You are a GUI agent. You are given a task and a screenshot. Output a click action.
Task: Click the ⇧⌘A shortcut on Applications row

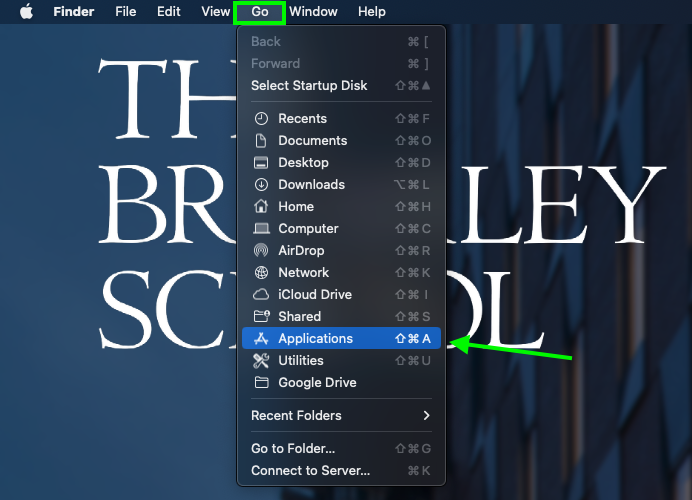coord(413,338)
